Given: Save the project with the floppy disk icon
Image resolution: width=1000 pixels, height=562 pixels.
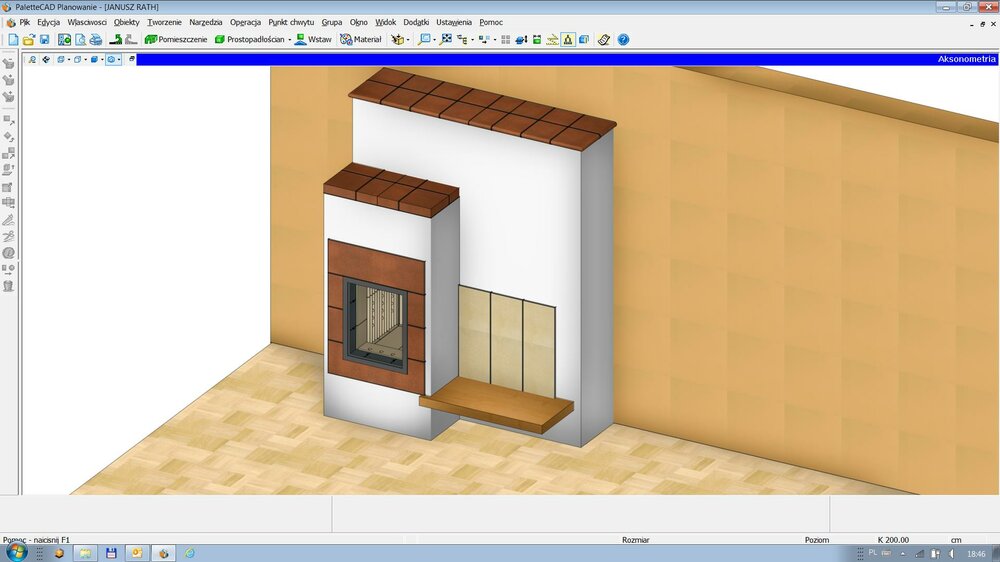Looking at the screenshot, I should pos(45,40).
